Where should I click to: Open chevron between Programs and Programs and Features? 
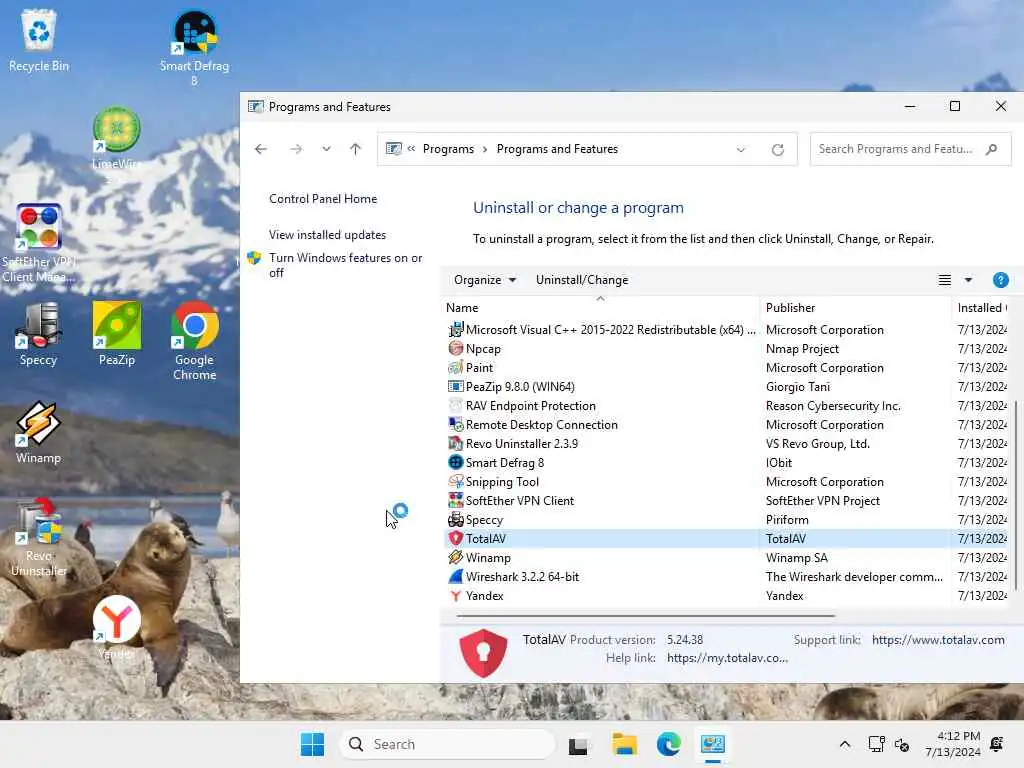click(x=485, y=150)
